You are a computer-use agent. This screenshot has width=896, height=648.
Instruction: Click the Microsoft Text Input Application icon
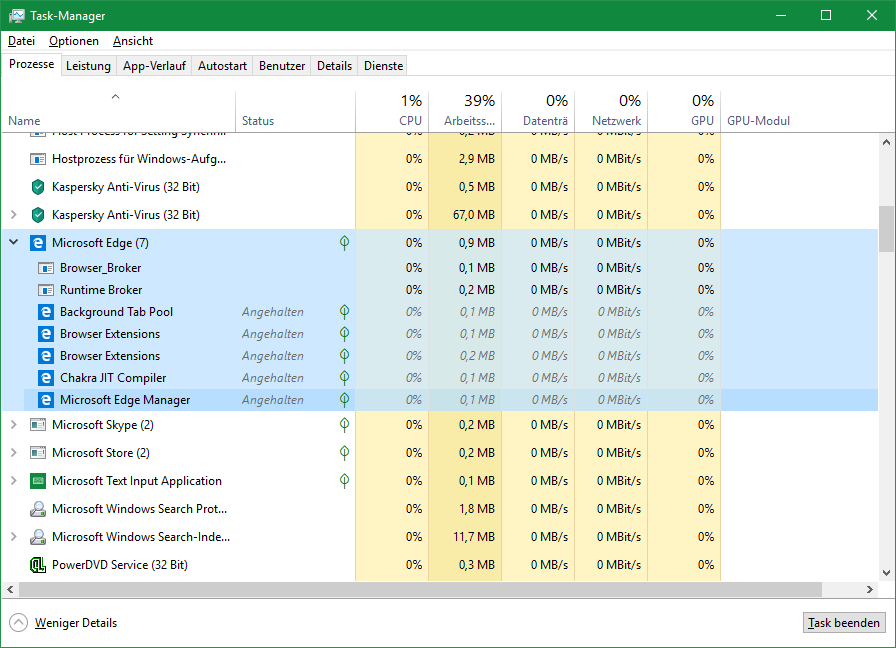tap(38, 481)
